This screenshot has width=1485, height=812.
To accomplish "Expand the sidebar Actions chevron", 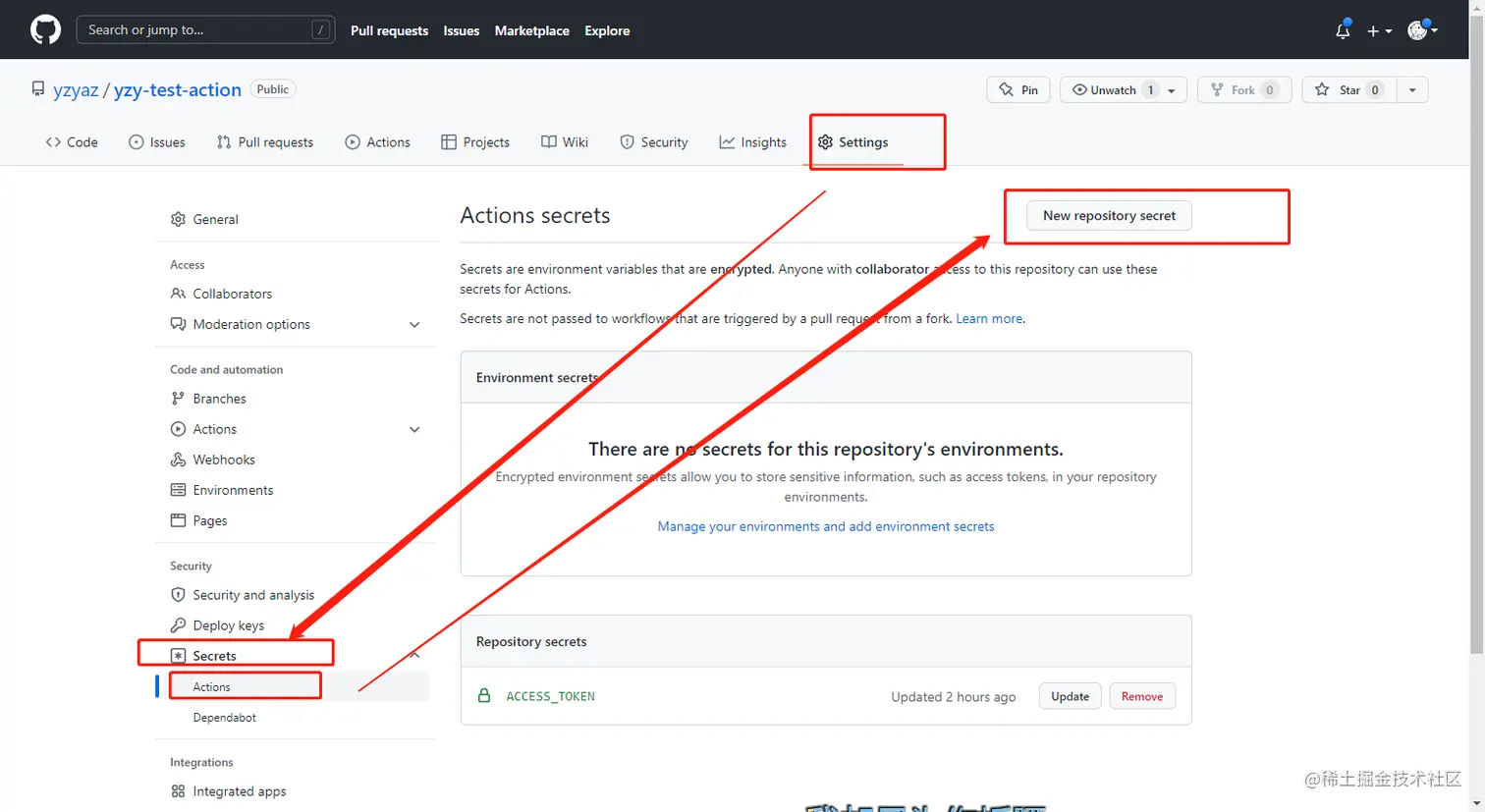I will pos(414,430).
